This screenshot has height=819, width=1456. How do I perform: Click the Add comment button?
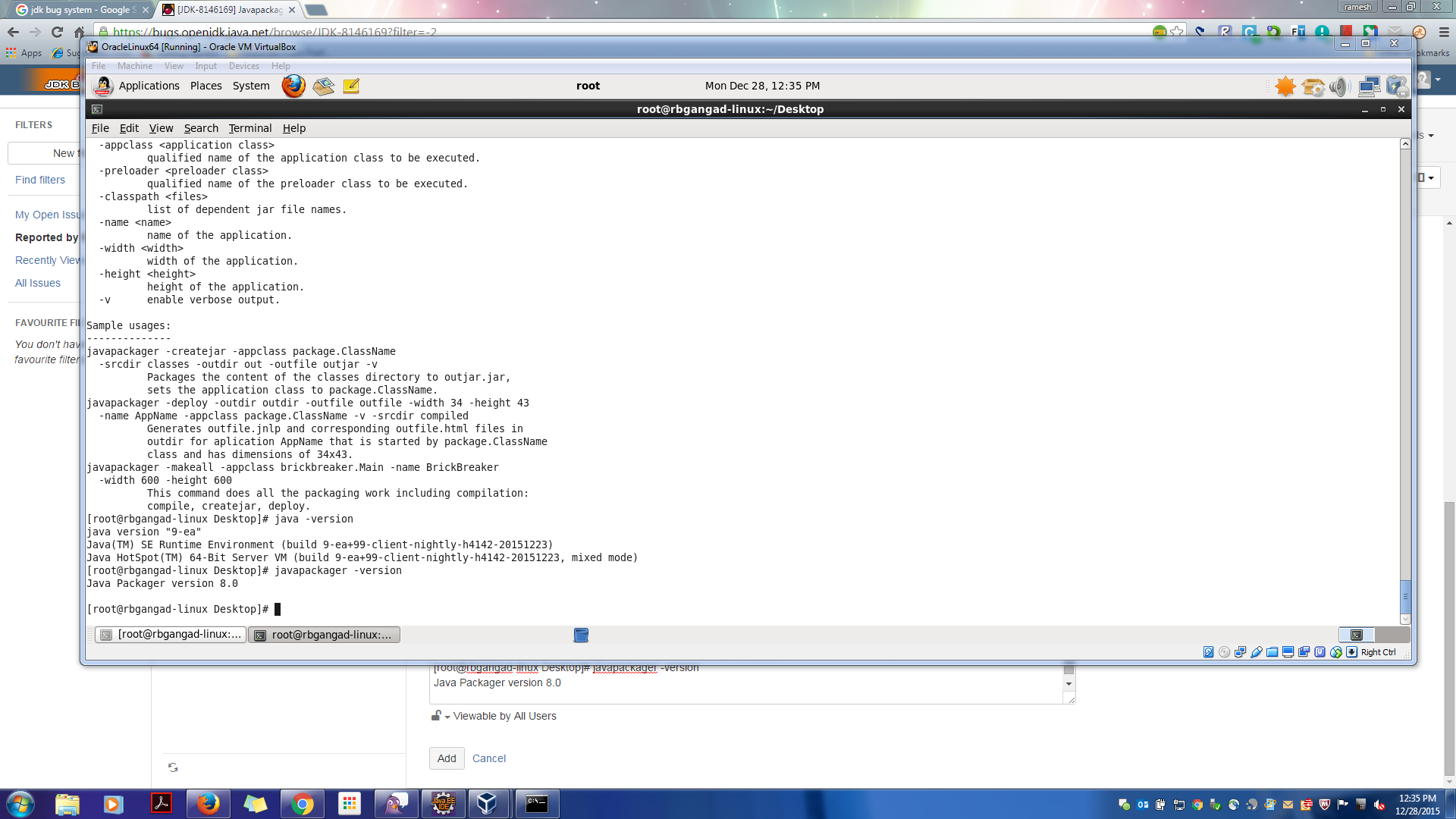(447, 758)
